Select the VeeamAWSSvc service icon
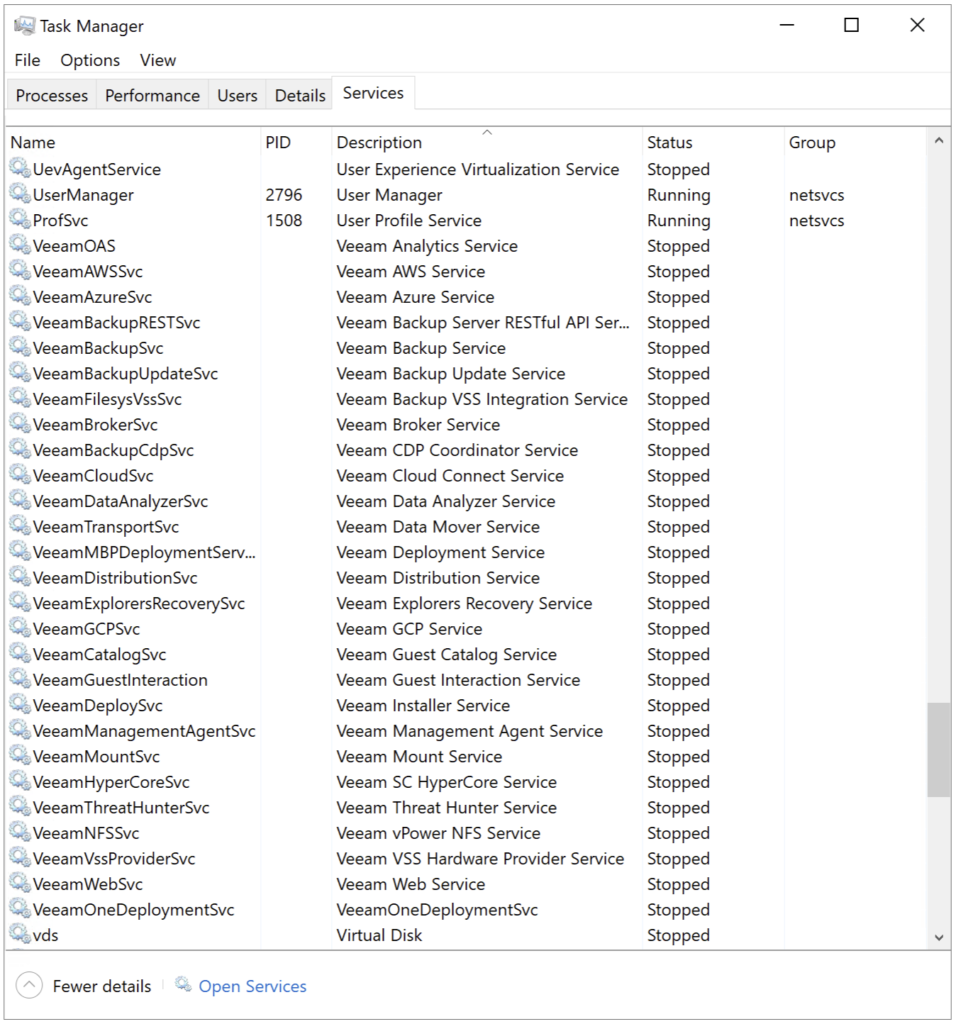The width and height of the screenshot is (956, 1024). (x=20, y=270)
